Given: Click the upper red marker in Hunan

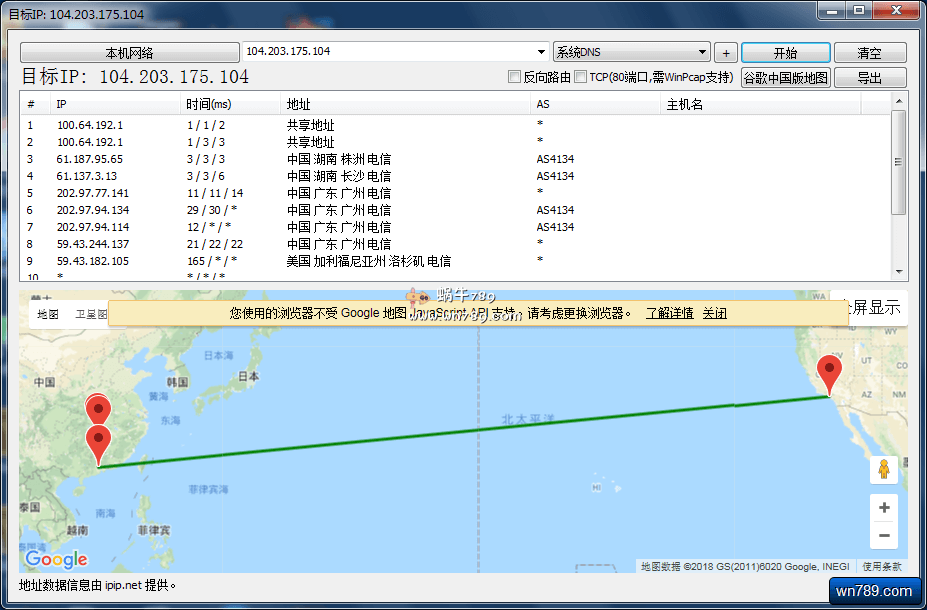Looking at the screenshot, I should click(98, 409).
